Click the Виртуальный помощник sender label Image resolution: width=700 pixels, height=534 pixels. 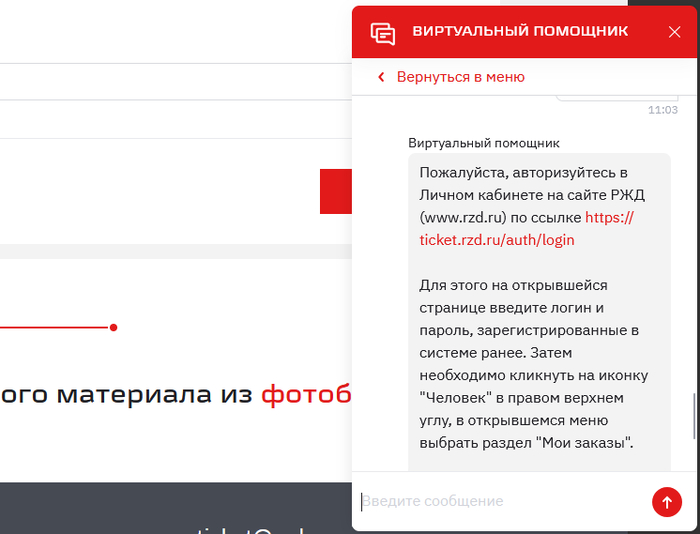click(484, 143)
